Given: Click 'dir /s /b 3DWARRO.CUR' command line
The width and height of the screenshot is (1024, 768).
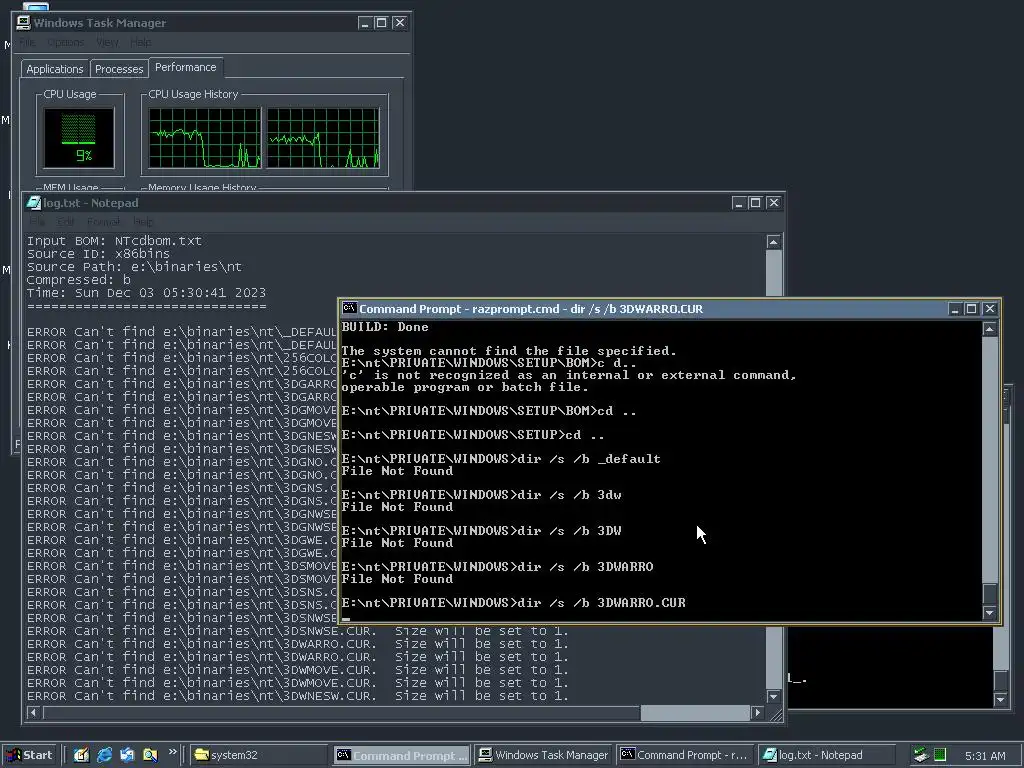Looking at the screenshot, I should [x=513, y=603].
